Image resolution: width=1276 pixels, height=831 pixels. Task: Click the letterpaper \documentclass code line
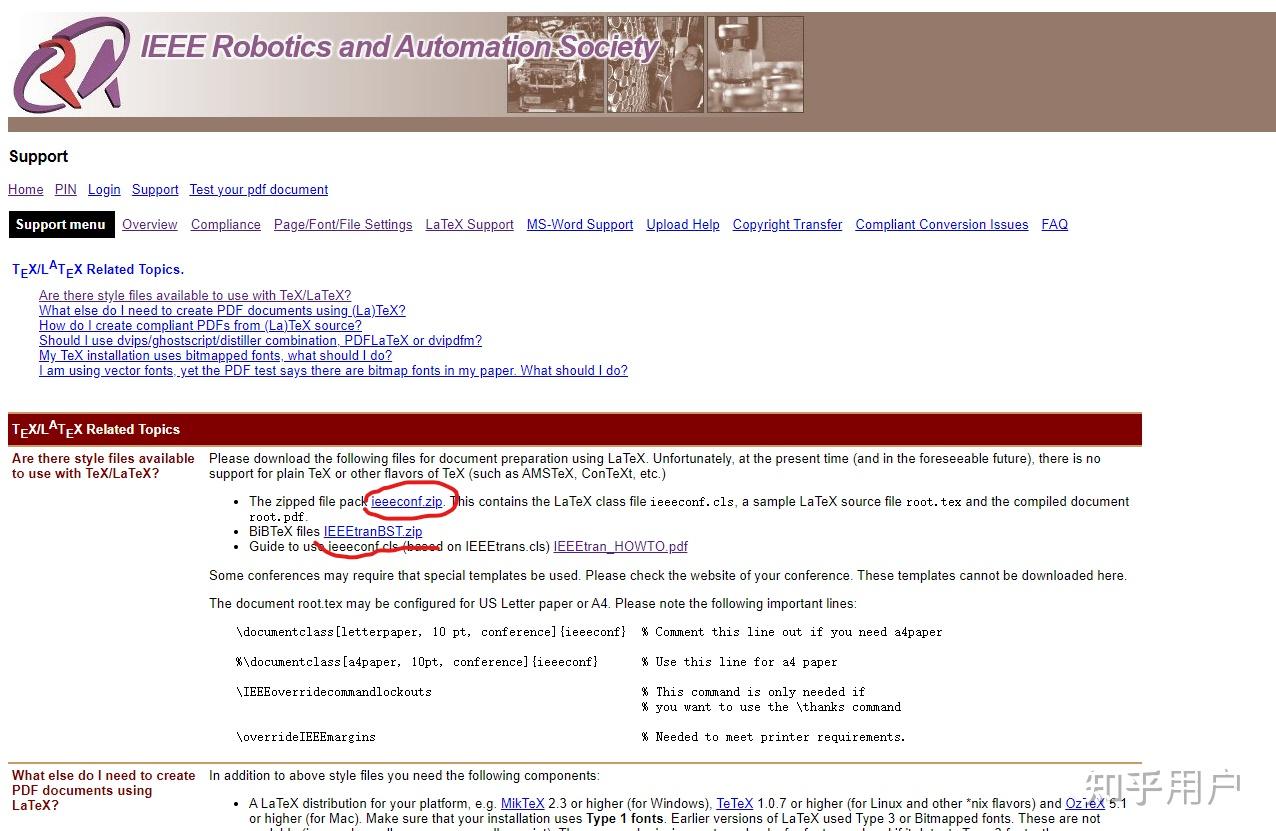[x=431, y=632]
